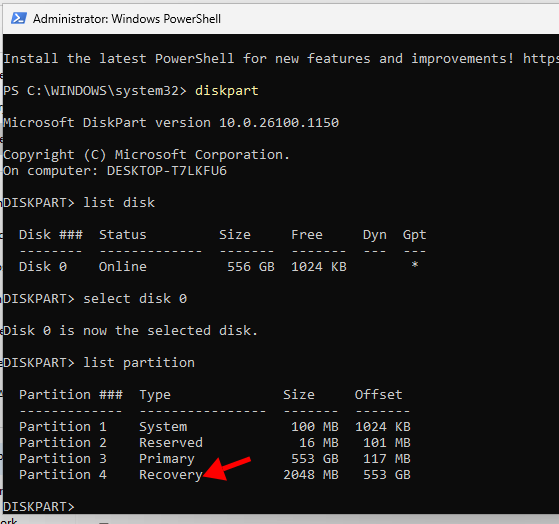Click the select disk 0 command text
Screen dimensions: 559x524
135,298
